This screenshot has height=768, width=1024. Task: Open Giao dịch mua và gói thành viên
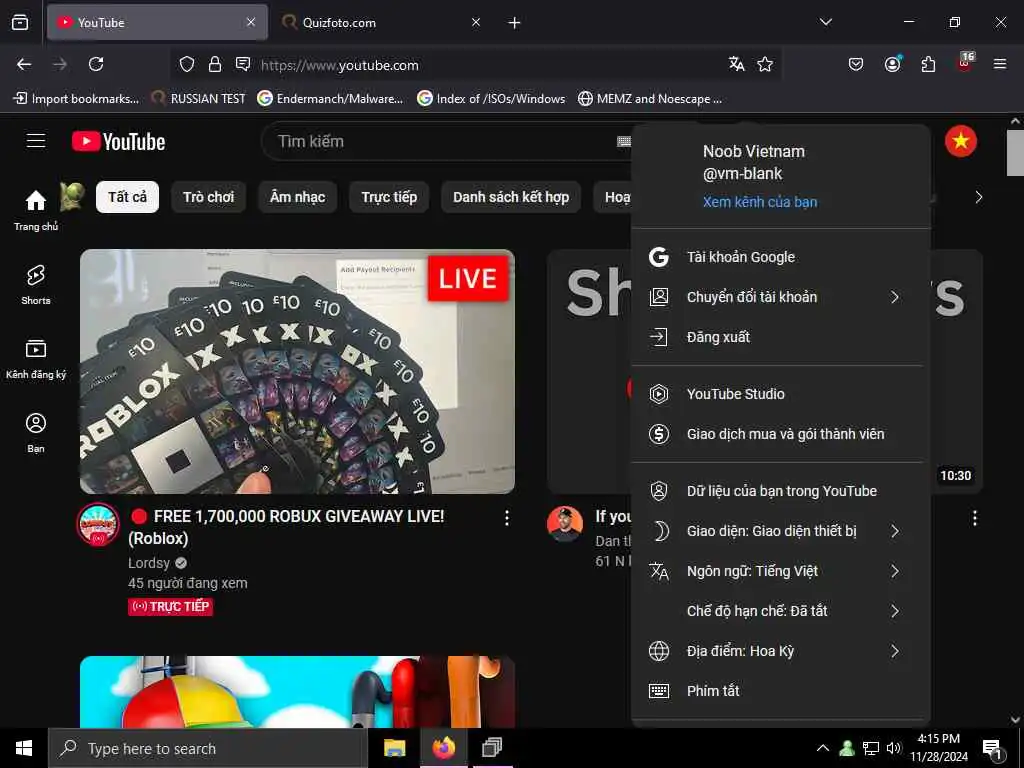780,434
